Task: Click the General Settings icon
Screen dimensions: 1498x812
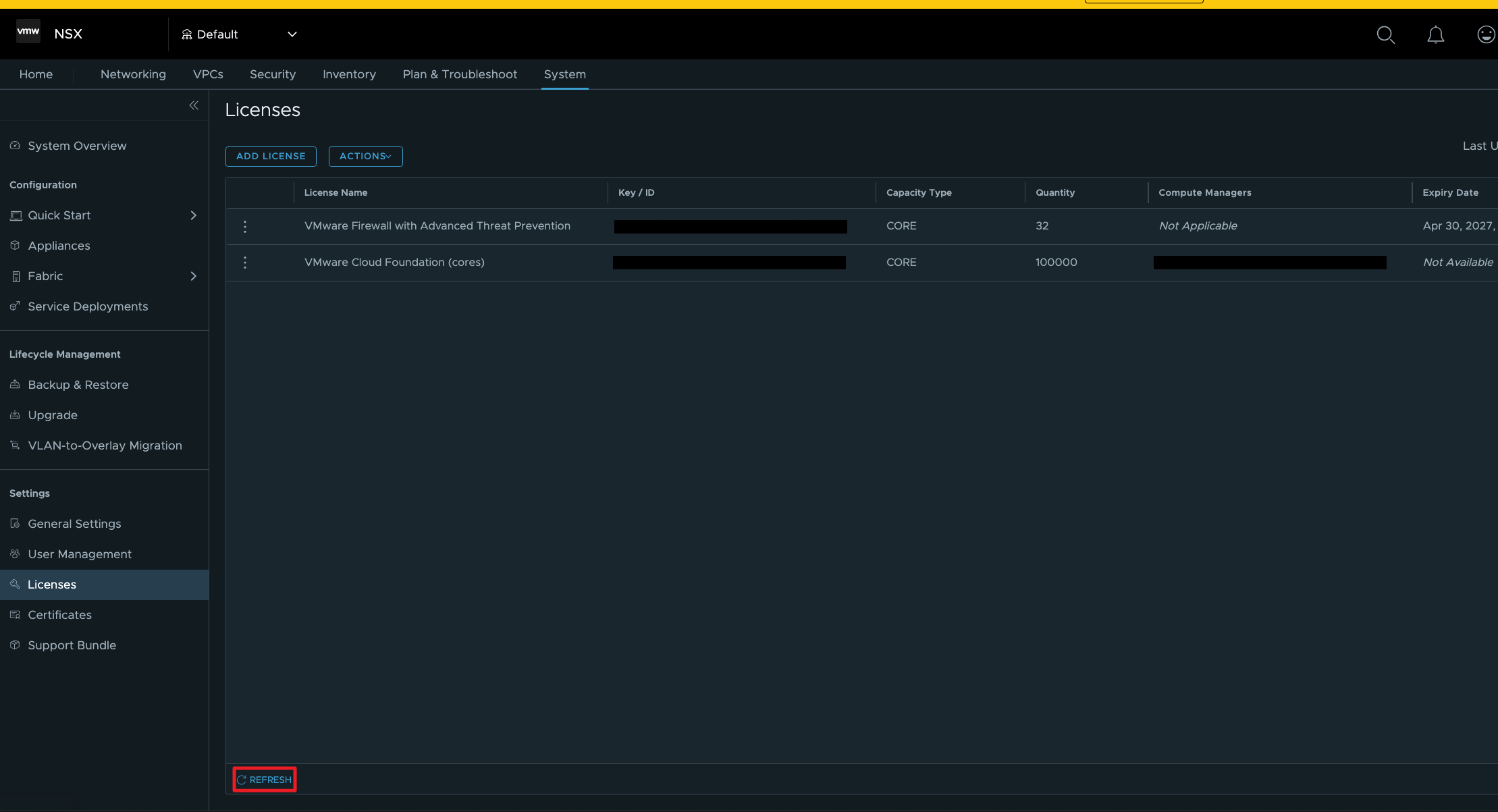Action: pyautogui.click(x=15, y=524)
